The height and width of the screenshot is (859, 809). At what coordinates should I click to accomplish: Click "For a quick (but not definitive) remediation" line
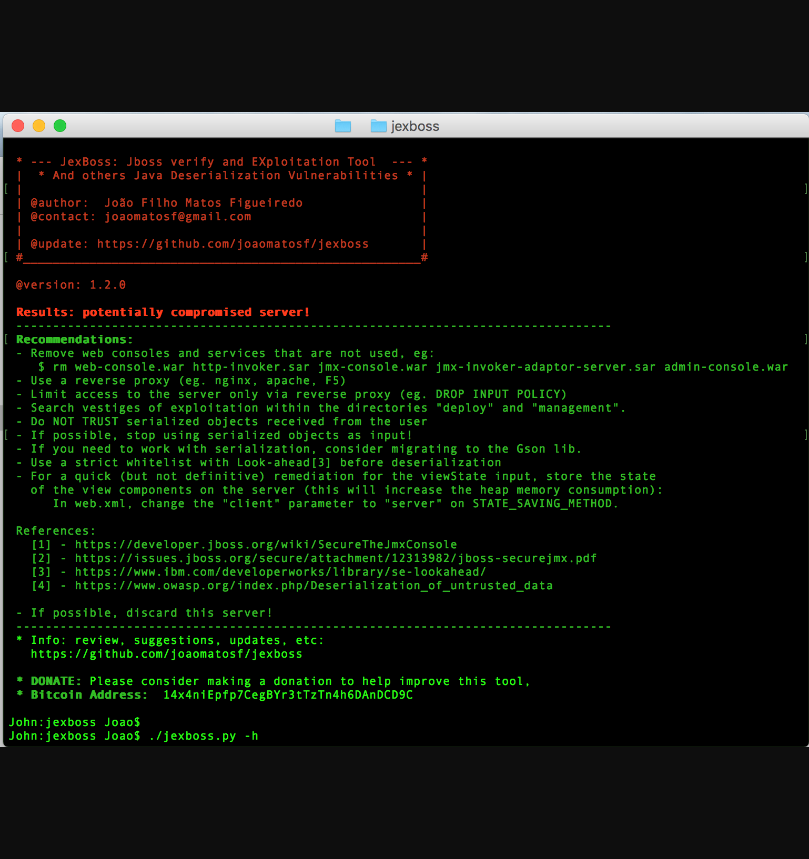click(336, 477)
